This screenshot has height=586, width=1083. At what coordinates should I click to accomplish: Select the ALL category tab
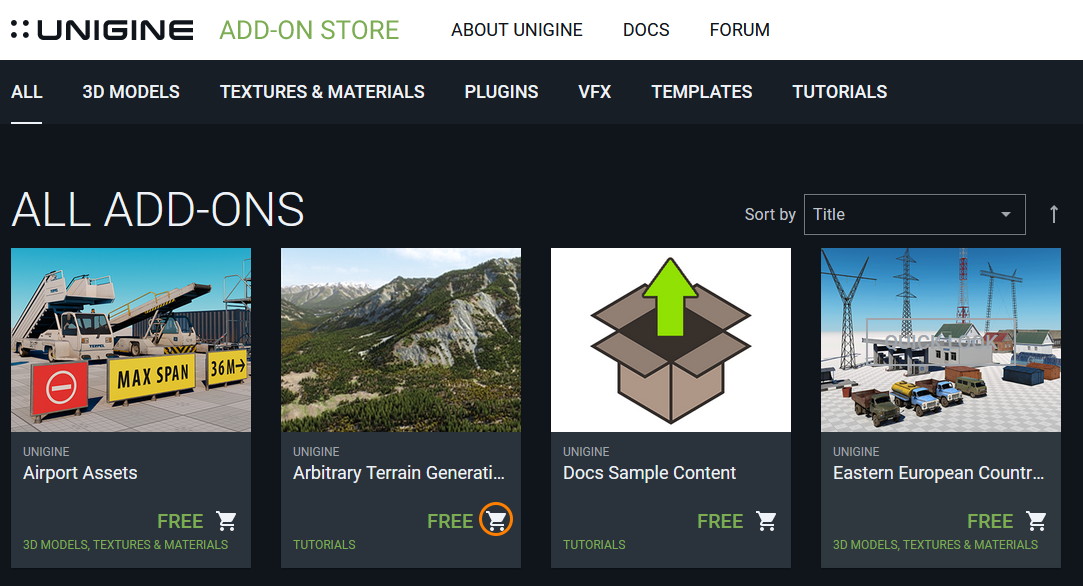26,92
